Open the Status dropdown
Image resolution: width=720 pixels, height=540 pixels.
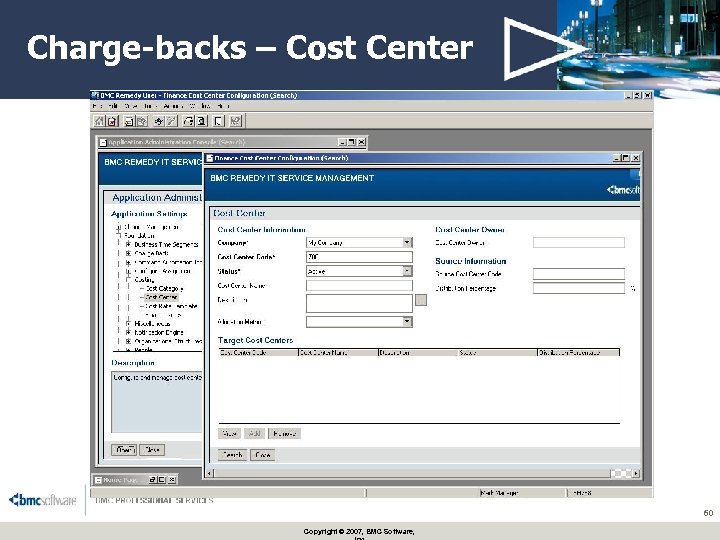(407, 271)
